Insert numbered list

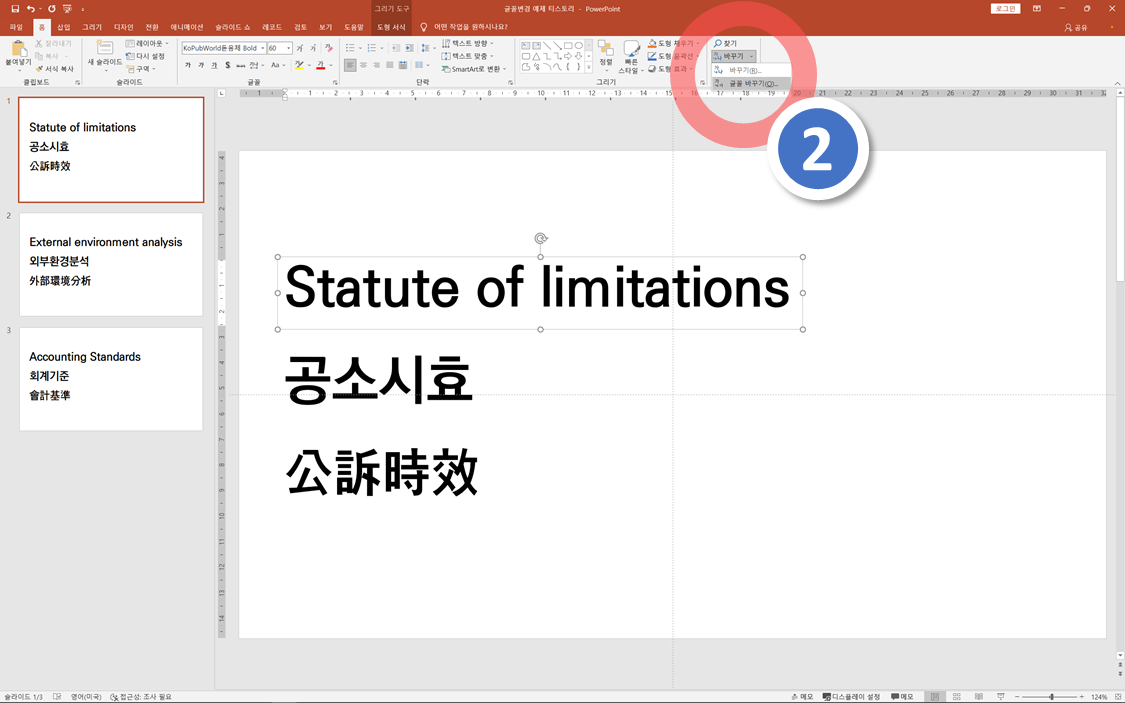(374, 48)
